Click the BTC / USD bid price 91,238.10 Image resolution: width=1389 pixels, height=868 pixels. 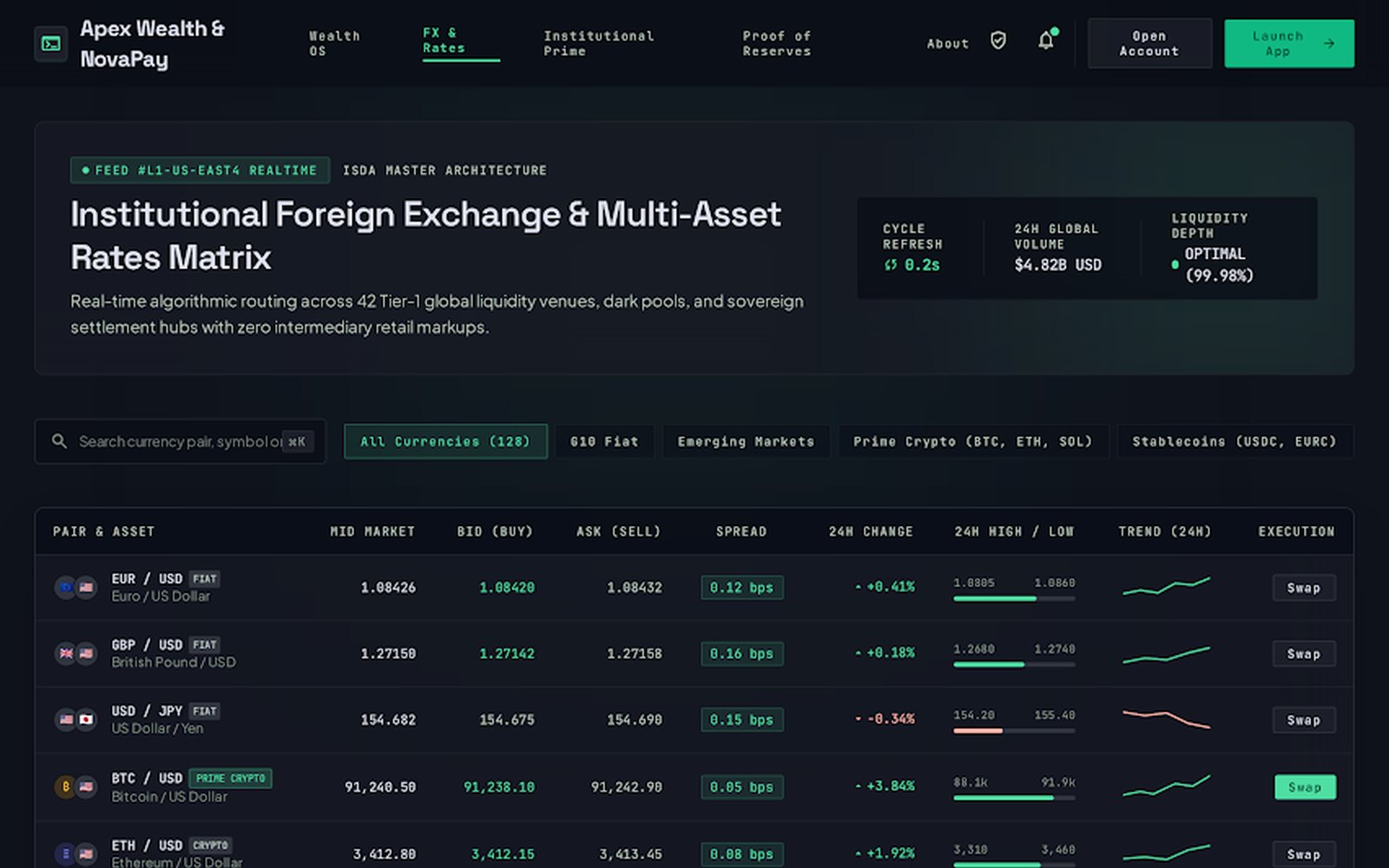499,787
